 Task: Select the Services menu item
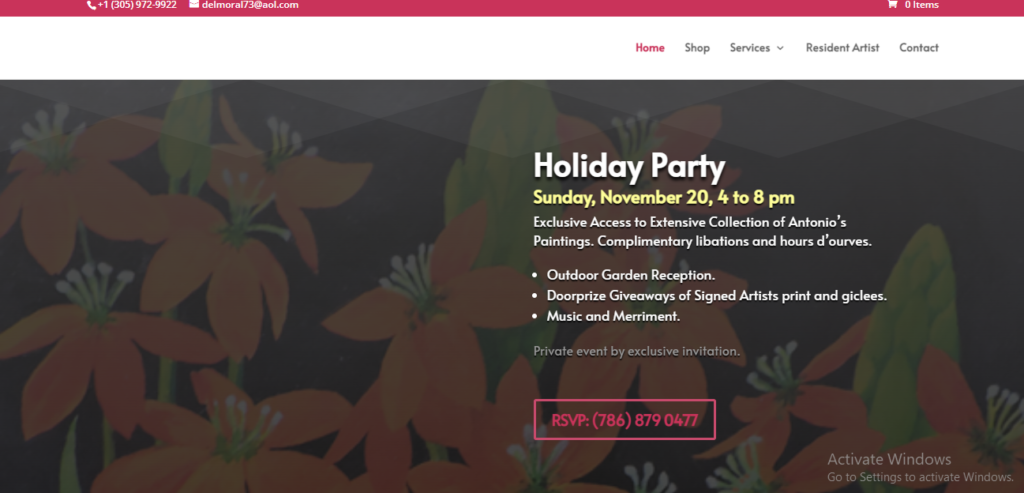(x=750, y=48)
